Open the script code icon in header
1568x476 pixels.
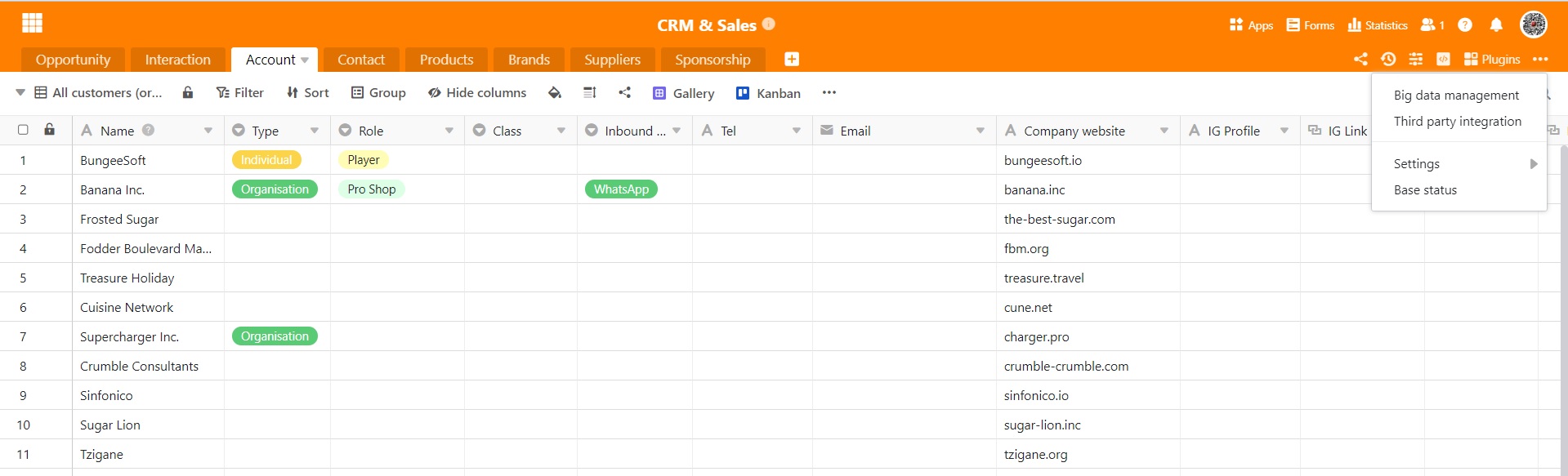tap(1444, 59)
